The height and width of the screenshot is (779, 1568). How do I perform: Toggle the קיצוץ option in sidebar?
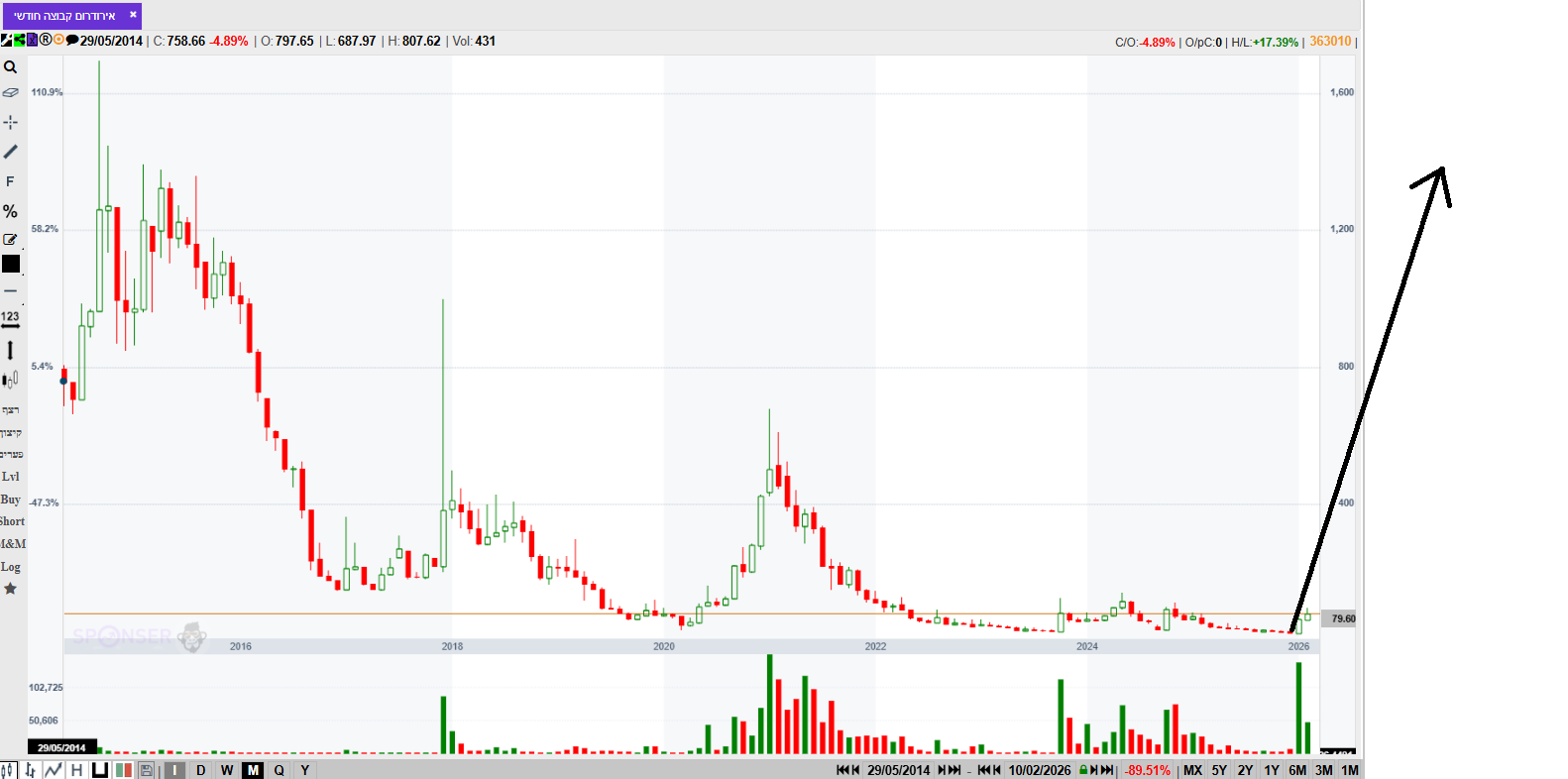(11, 432)
